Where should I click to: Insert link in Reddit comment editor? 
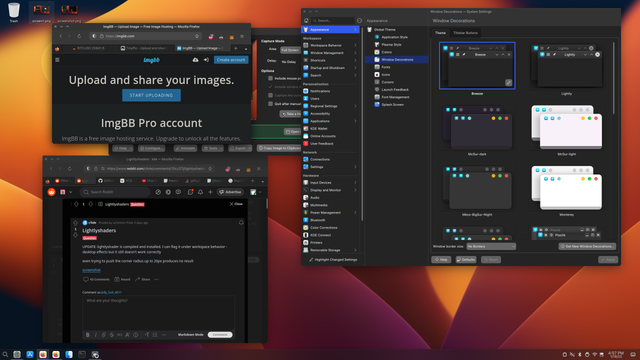[104, 335]
